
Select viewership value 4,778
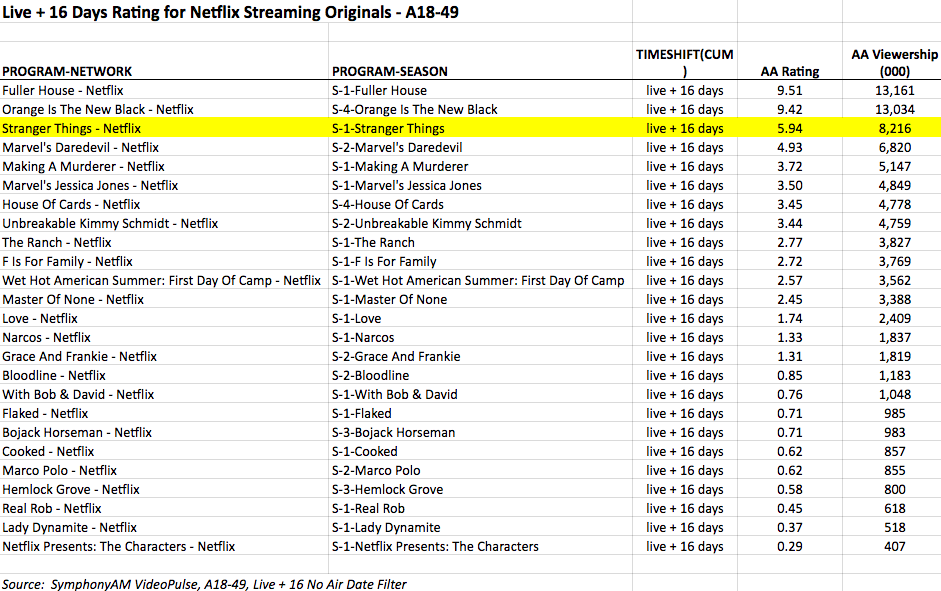coord(894,205)
